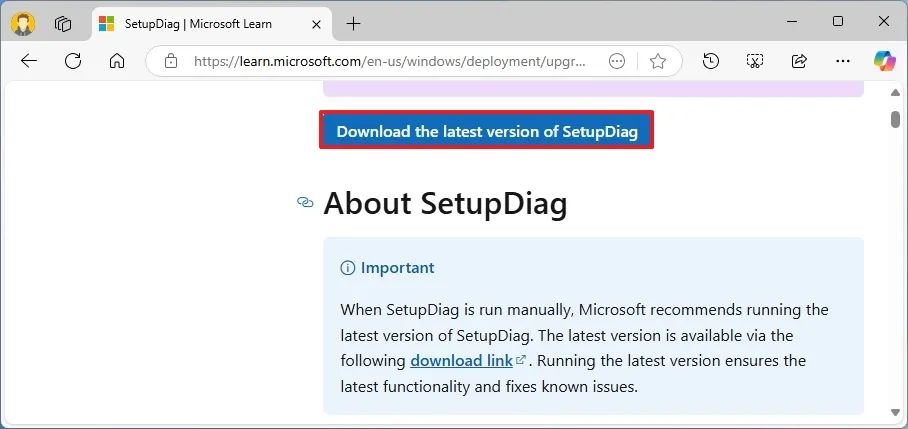908x429 pixels.
Task: Refresh the SetupDiag page
Action: [73, 61]
